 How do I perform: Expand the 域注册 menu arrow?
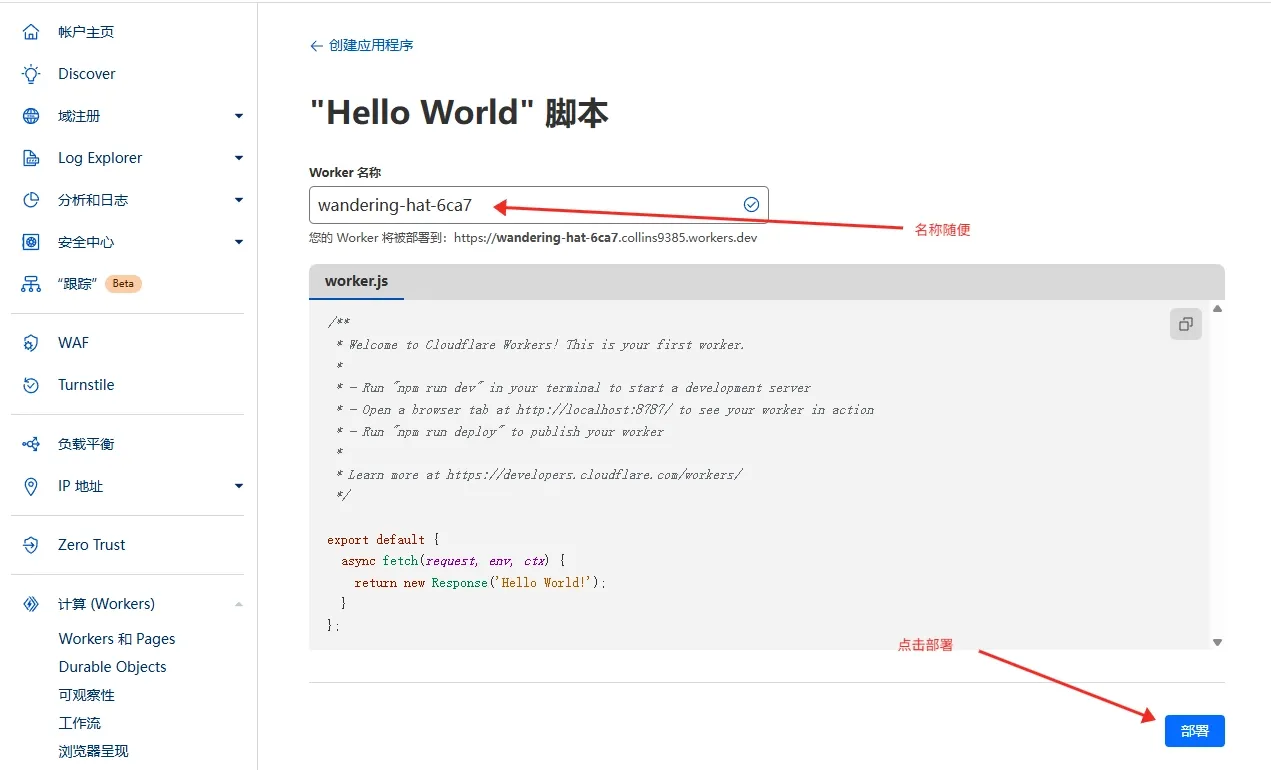pos(239,116)
